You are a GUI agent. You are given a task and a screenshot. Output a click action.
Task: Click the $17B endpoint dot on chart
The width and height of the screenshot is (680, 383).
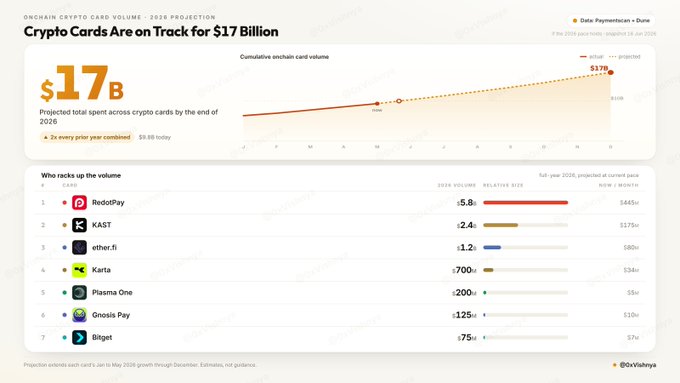(x=611, y=72)
